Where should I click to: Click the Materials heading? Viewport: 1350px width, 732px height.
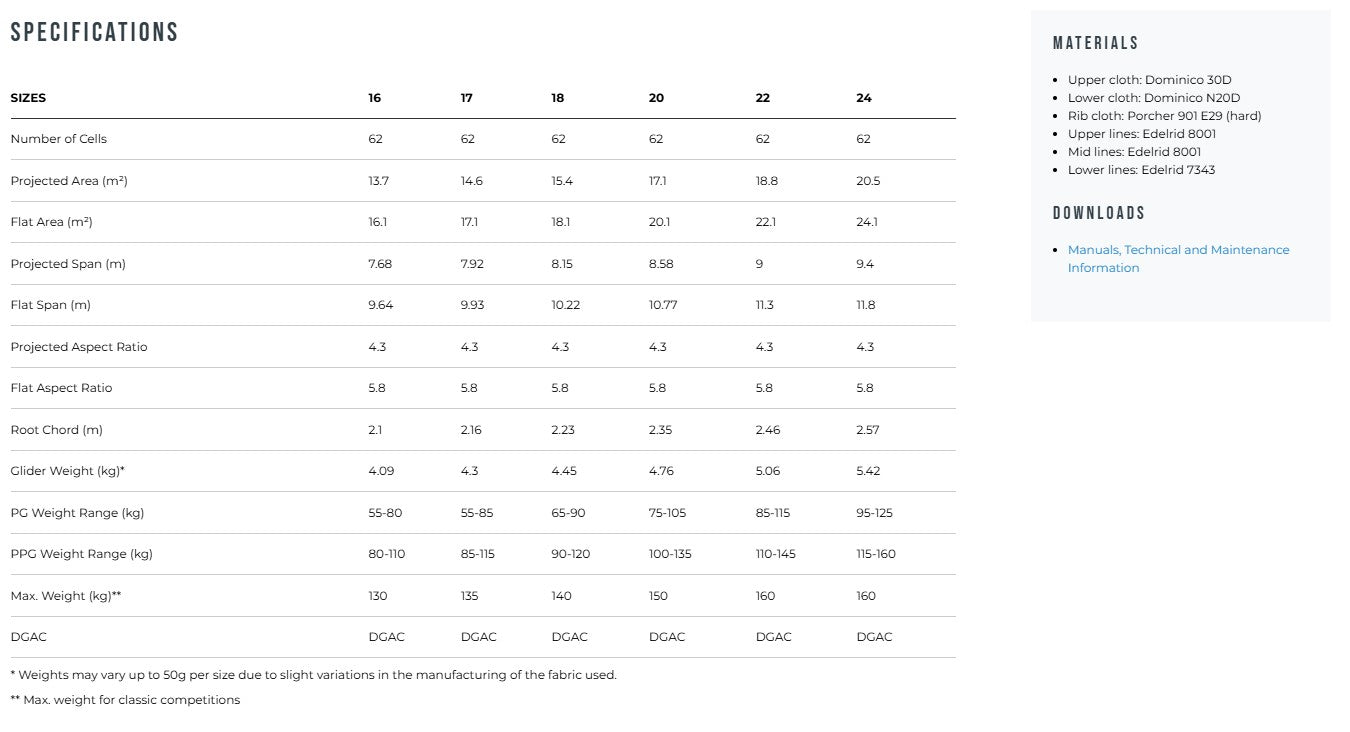tap(1096, 43)
